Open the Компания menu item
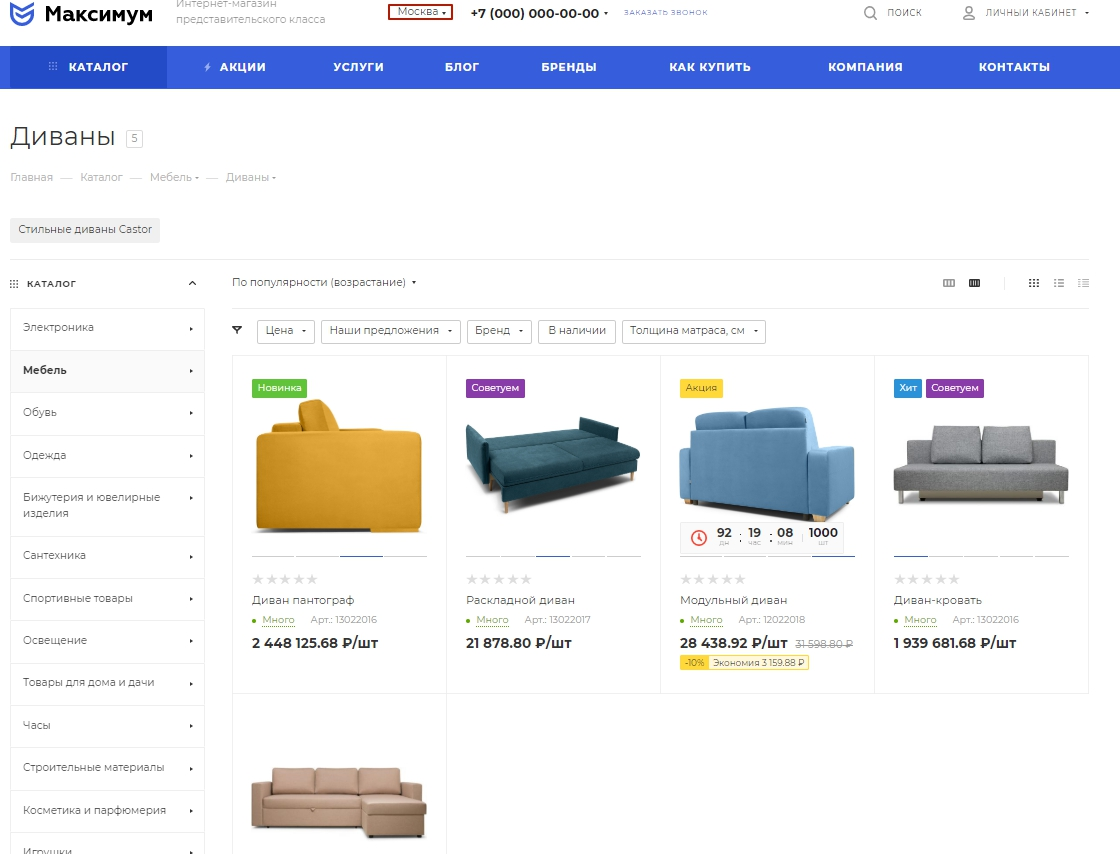 865,67
